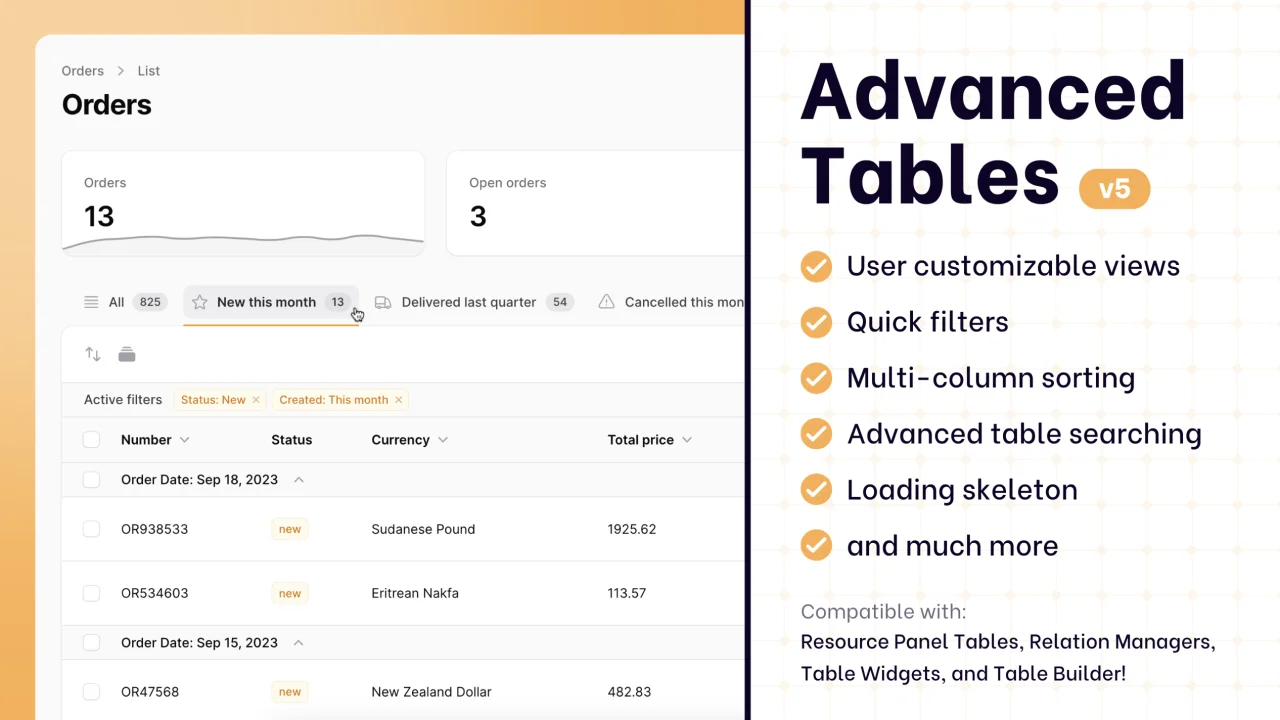Dismiss the Created: This month filter badge

(x=398, y=399)
